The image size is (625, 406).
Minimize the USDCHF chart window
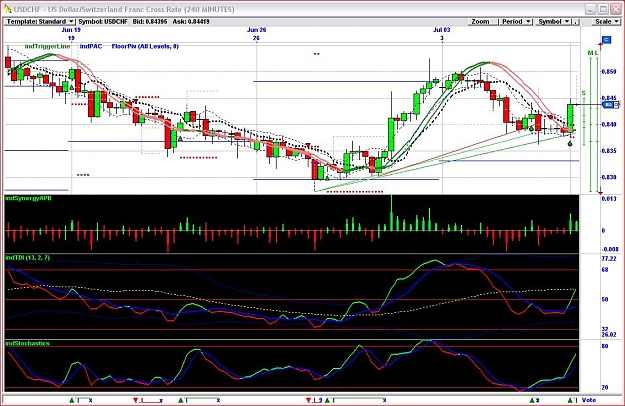pos(591,9)
